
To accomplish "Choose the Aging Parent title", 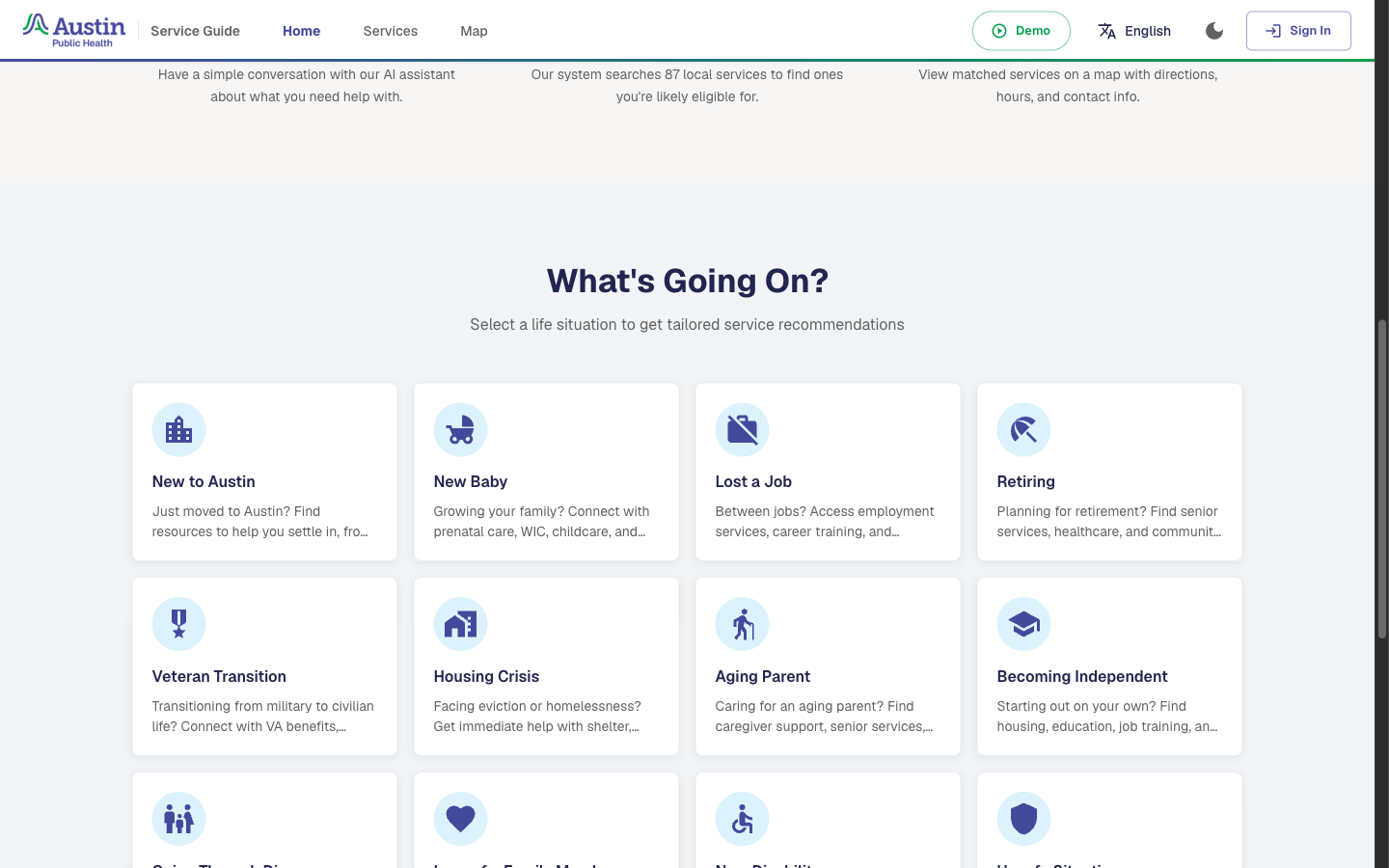I will click(x=762, y=676).
